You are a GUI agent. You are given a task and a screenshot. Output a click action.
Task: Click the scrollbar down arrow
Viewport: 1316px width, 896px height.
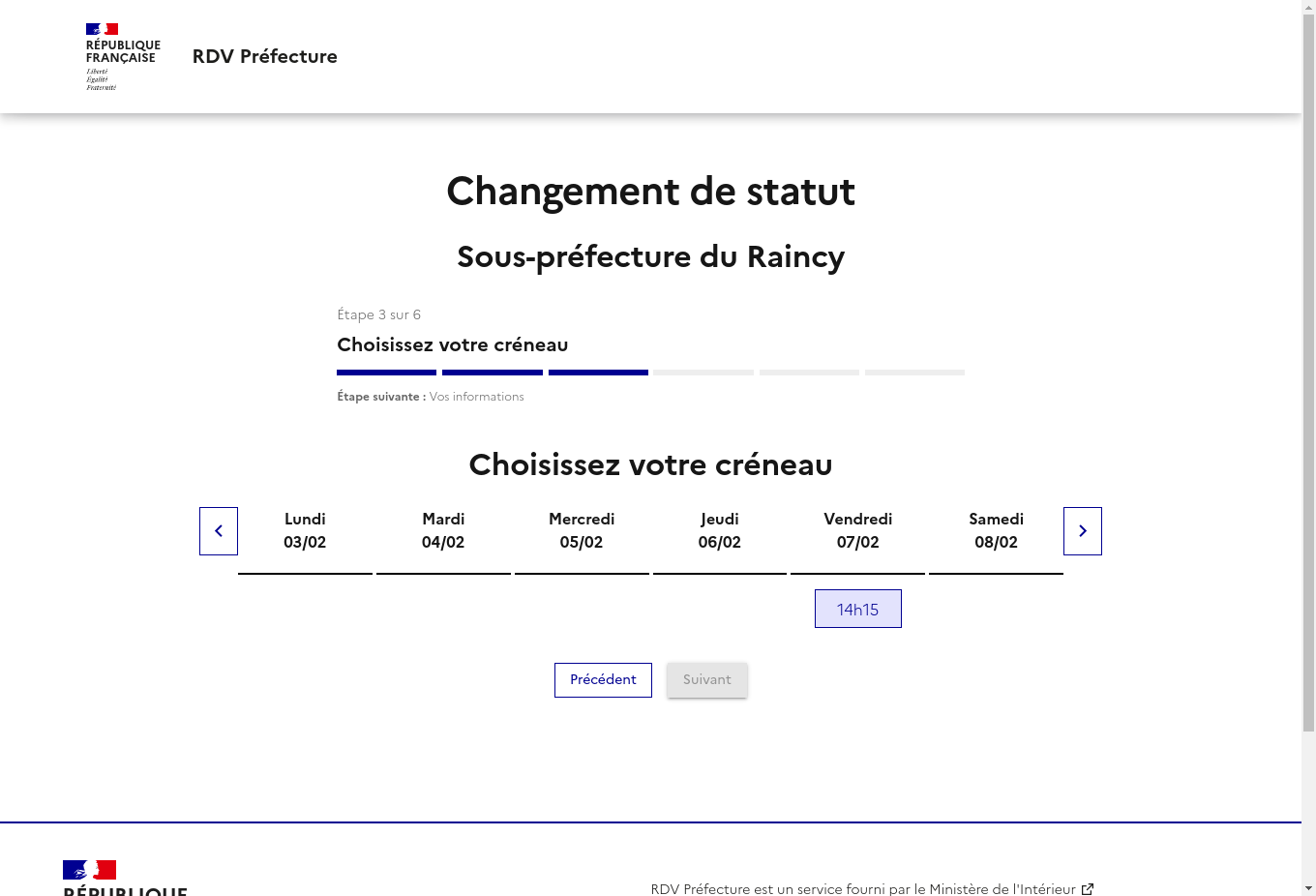coord(1308,888)
